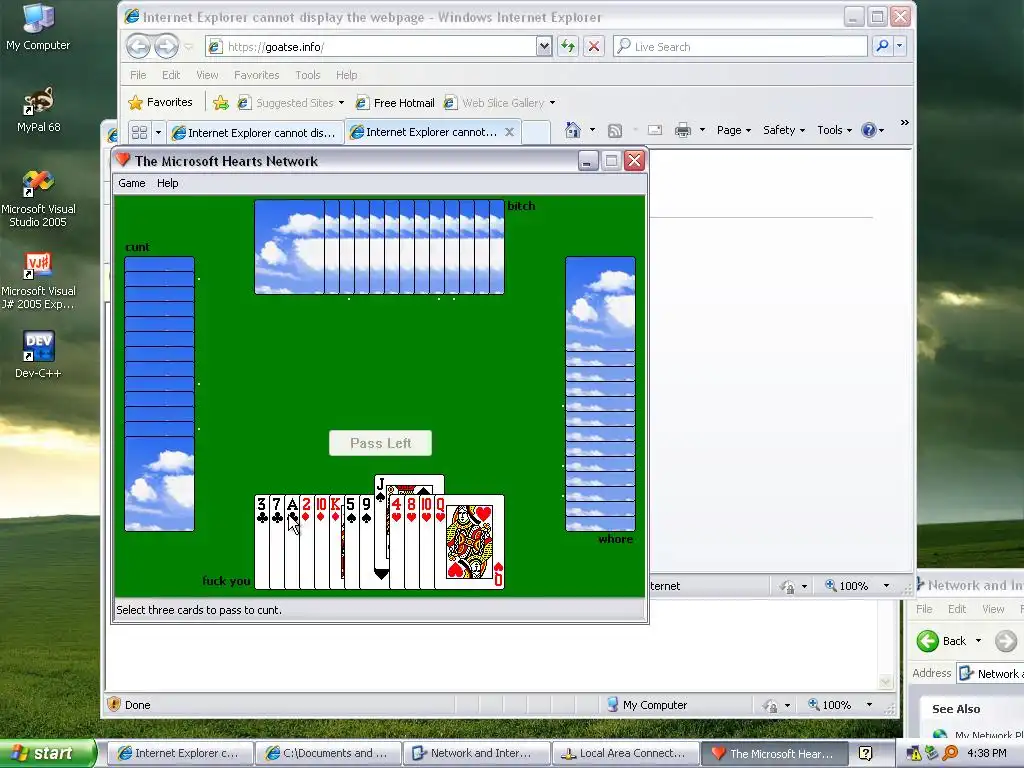Open the Help menu in Hearts
The width and height of the screenshot is (1024, 768).
[167, 183]
